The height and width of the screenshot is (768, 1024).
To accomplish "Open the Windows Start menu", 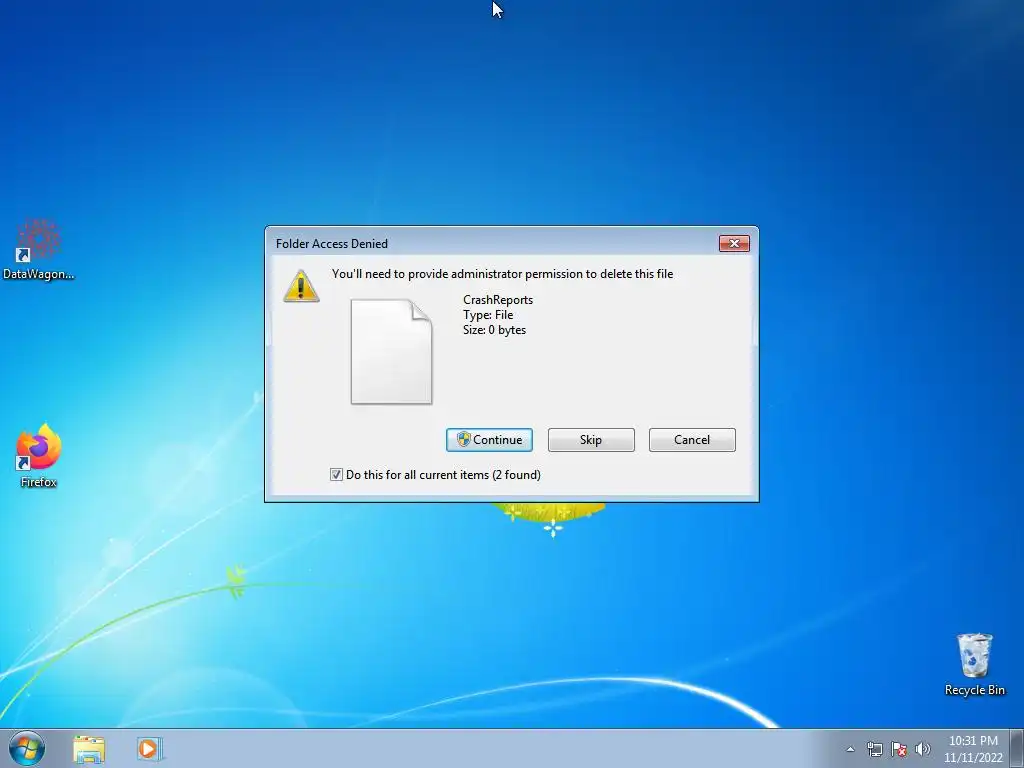I will 27,748.
